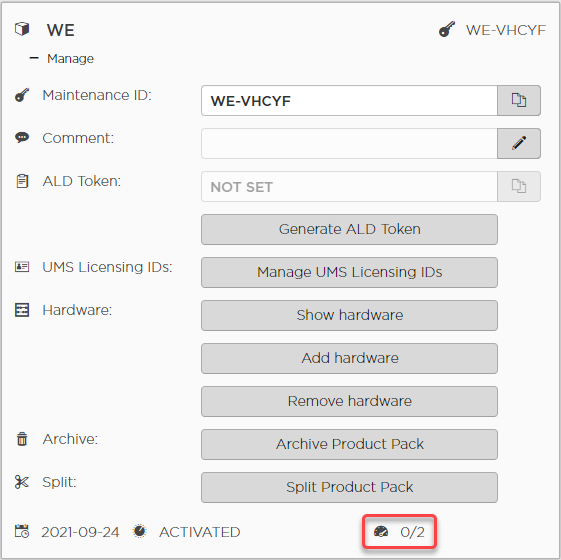Click Generate ALD Token button
561x560 pixels.
coord(349,229)
